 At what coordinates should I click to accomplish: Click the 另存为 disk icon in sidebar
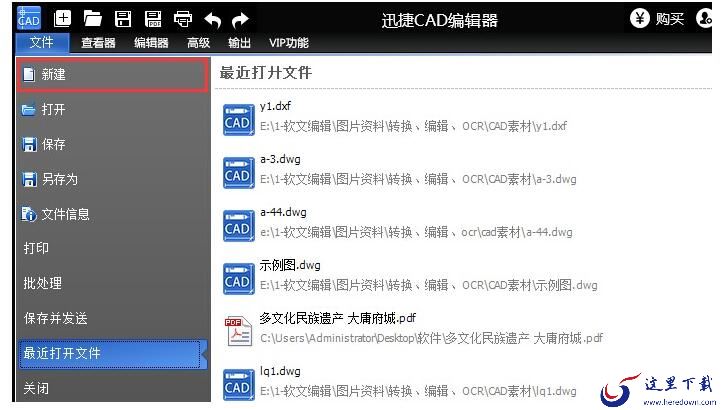(x=29, y=179)
